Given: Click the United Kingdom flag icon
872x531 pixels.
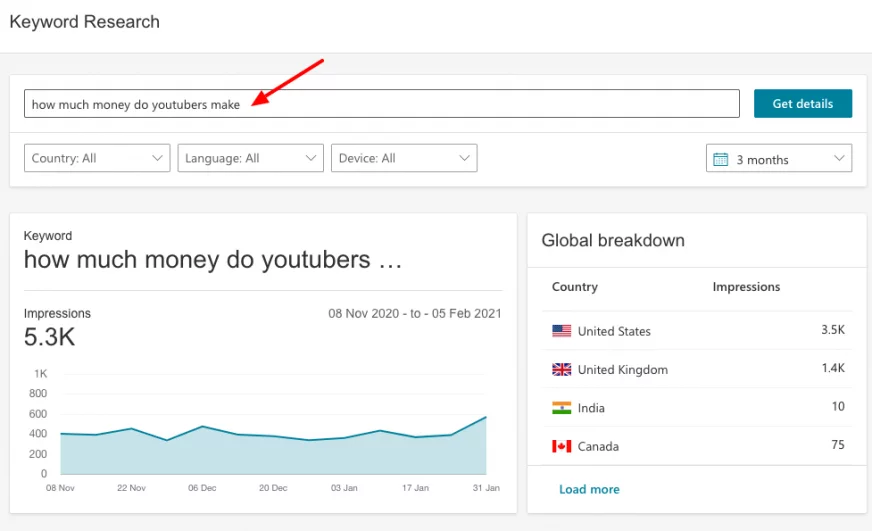Looking at the screenshot, I should 561,369.
